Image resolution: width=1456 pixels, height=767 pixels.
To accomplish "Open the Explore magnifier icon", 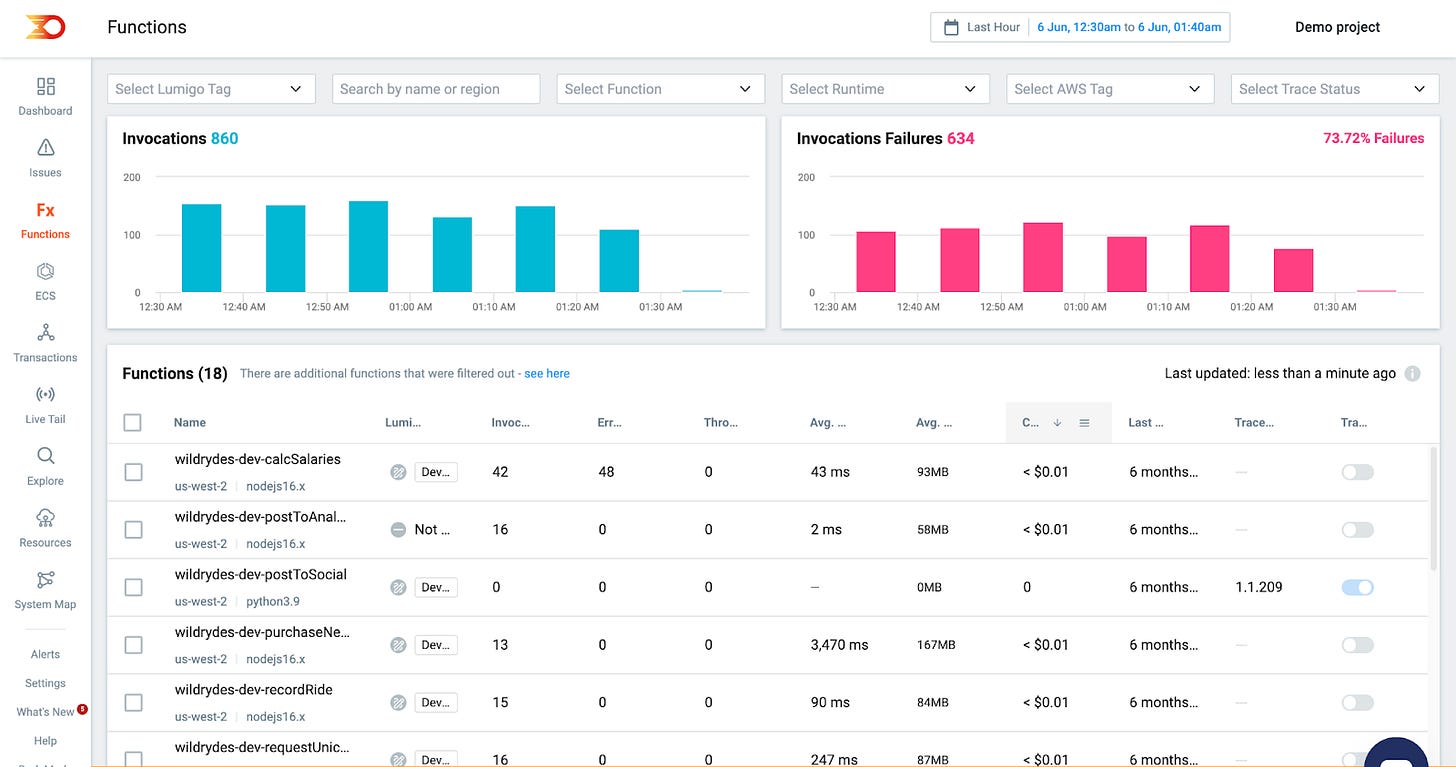I will (x=46, y=456).
